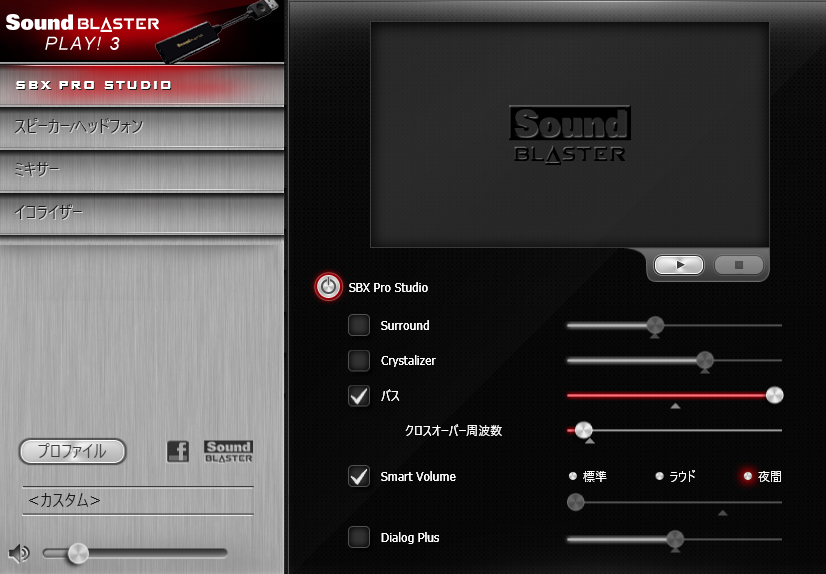
Task: Click the バス level slider handle
Action: pyautogui.click(x=774, y=395)
